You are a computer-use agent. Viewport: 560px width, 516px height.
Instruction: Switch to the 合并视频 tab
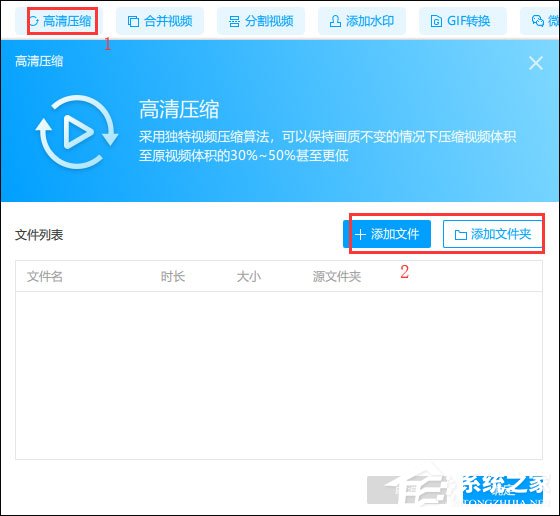coord(160,21)
